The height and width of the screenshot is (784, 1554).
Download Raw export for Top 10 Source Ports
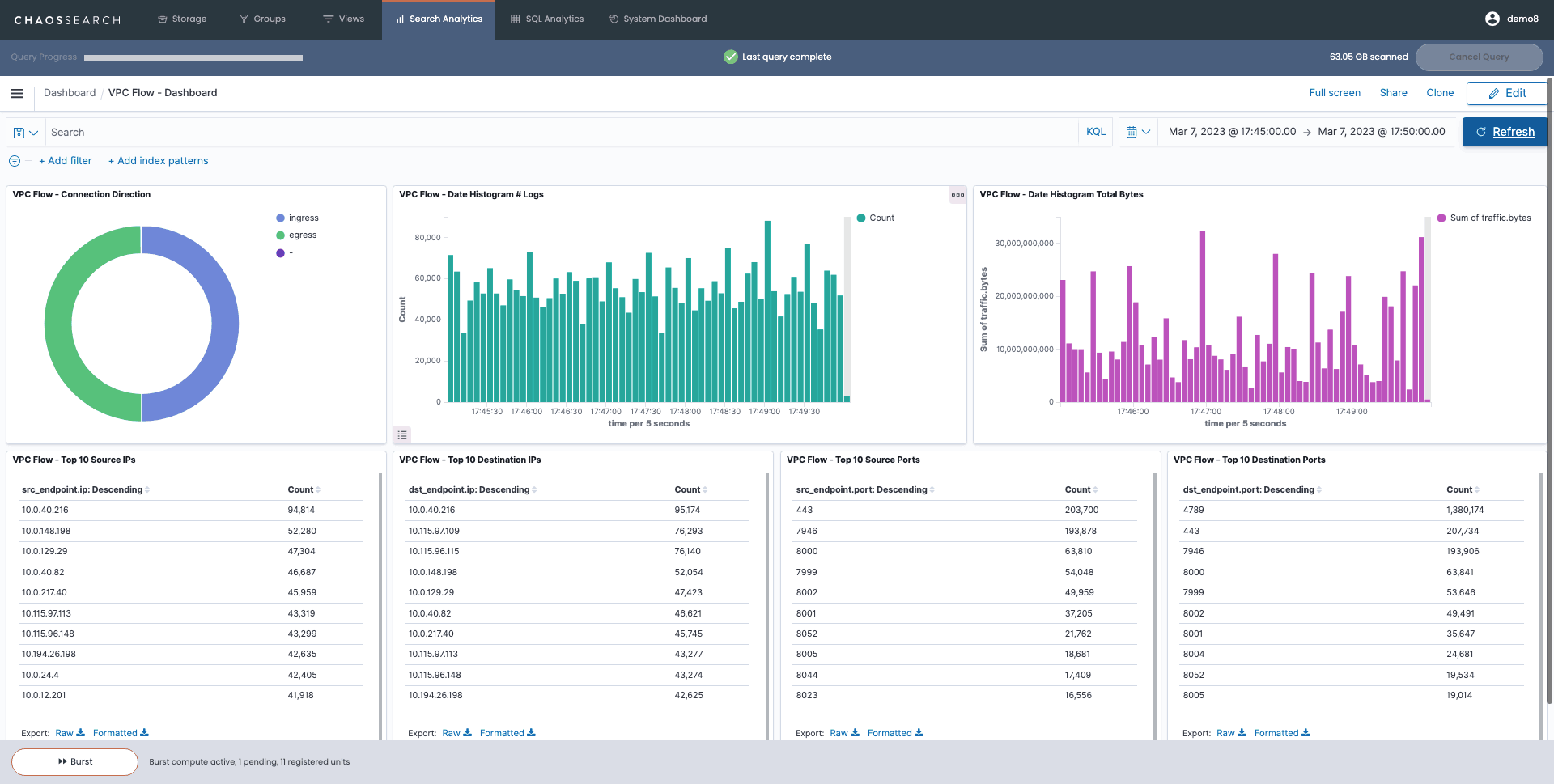coord(845,733)
